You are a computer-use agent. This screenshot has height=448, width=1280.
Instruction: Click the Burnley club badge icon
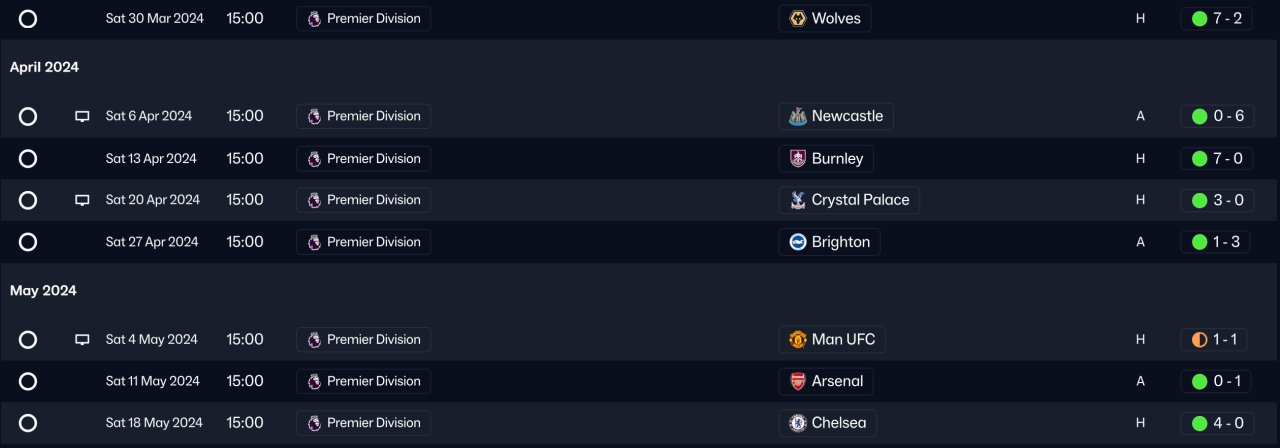[x=797, y=158]
